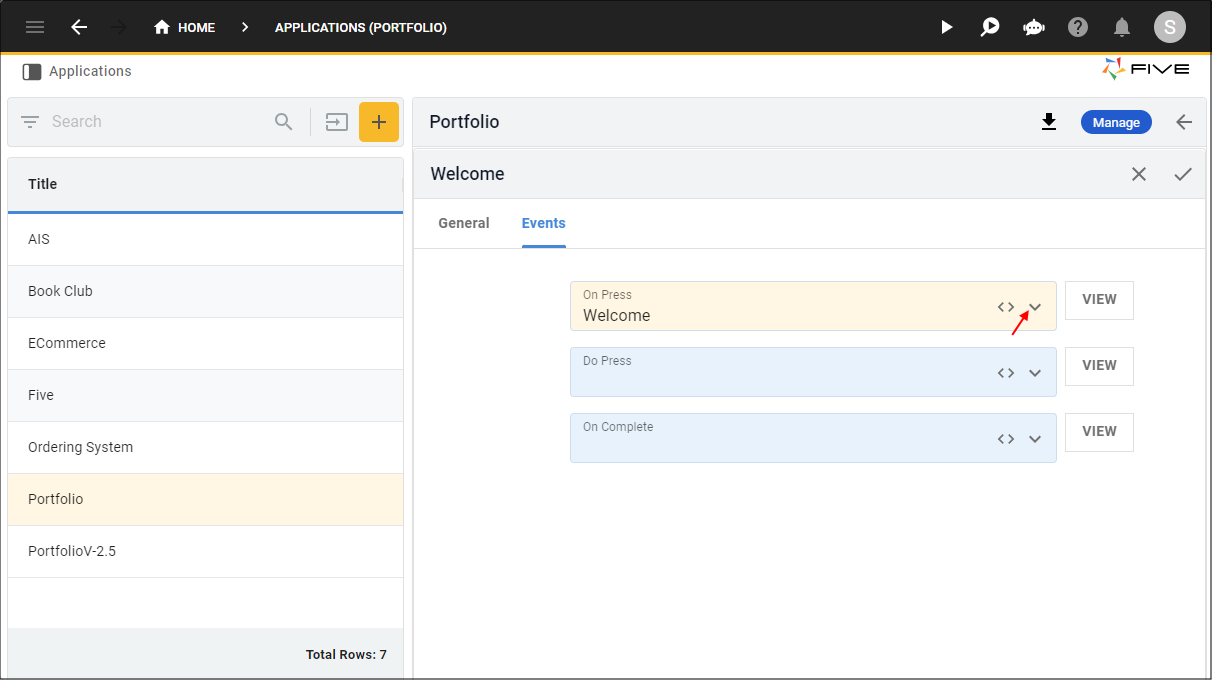
Task: Expand the On Press dropdown
Action: click(x=1036, y=307)
